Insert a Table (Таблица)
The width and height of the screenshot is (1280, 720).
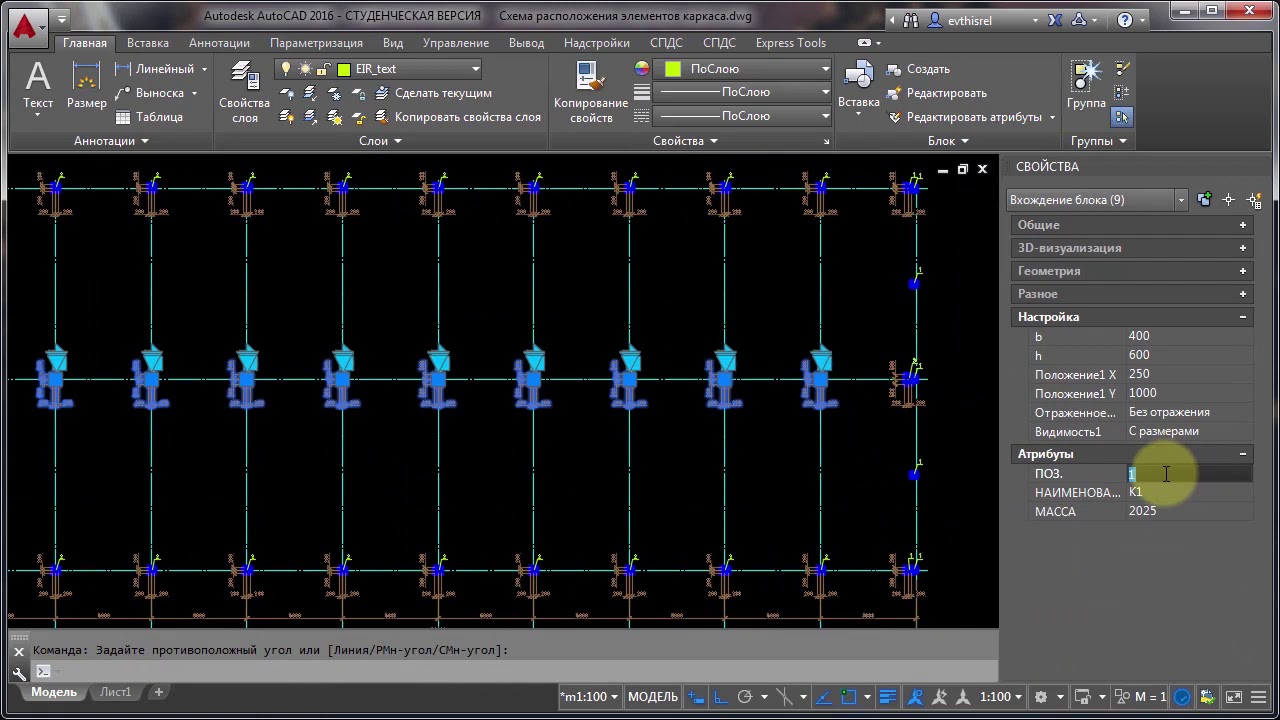149,117
